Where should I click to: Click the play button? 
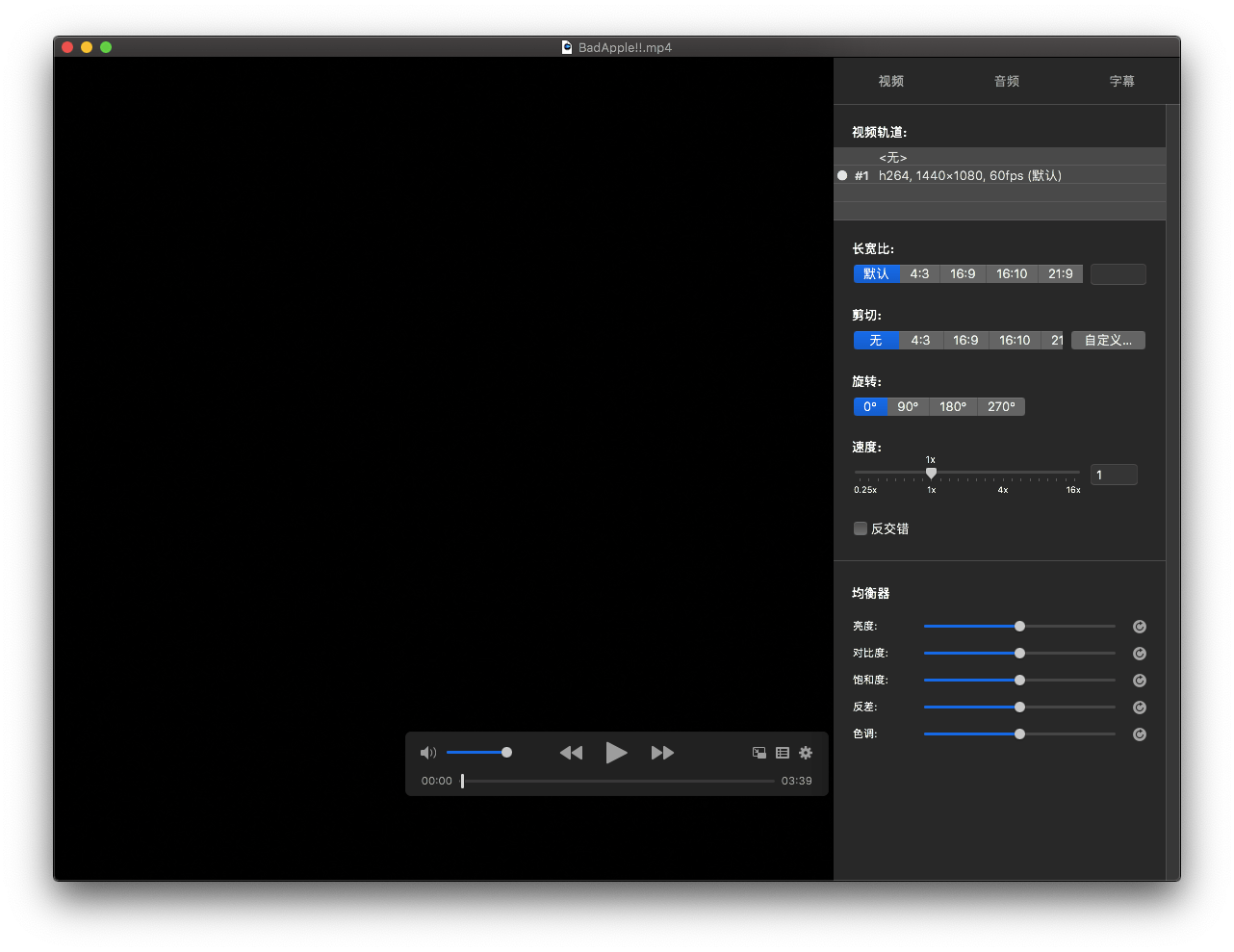[x=616, y=753]
